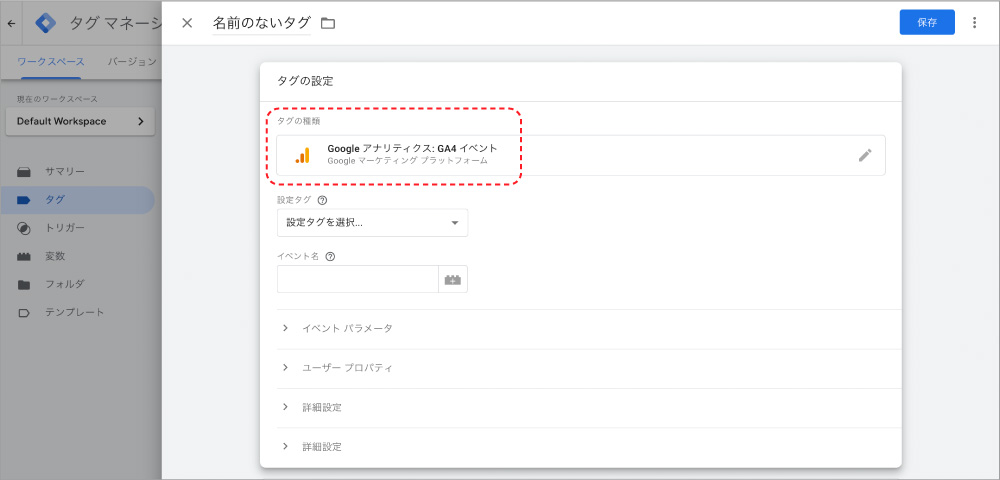The width and height of the screenshot is (1000, 480).
Task: Click the help icon beside 設定タグ
Action: [x=322, y=200]
